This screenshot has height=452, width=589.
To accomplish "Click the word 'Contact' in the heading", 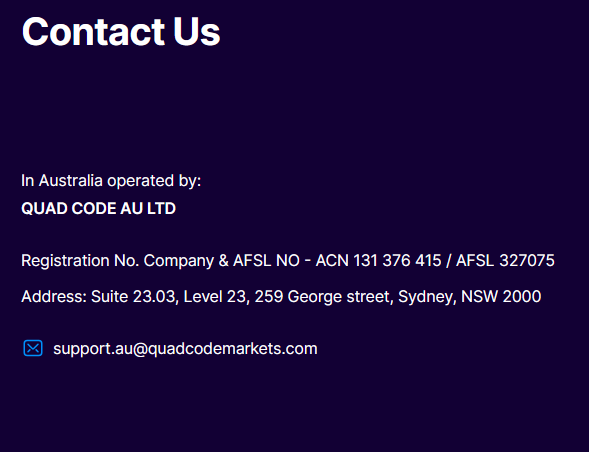I will click(x=93, y=32).
